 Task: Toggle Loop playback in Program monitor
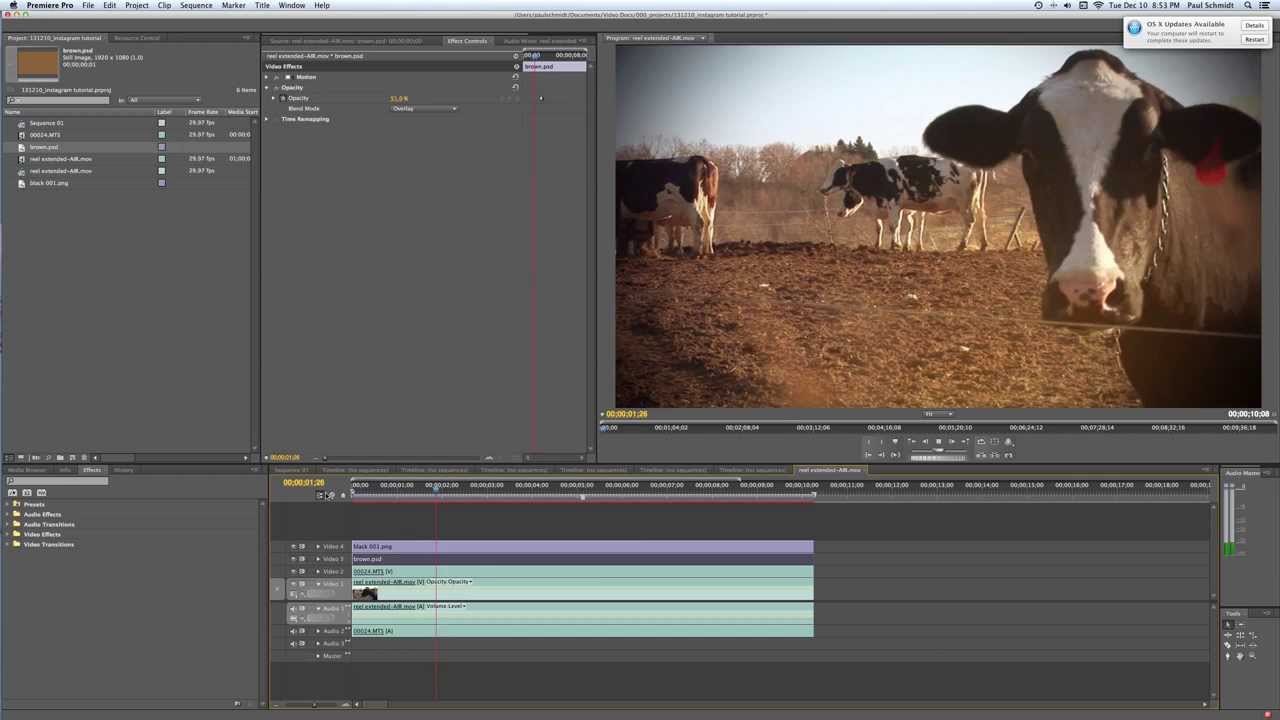pyautogui.click(x=981, y=441)
